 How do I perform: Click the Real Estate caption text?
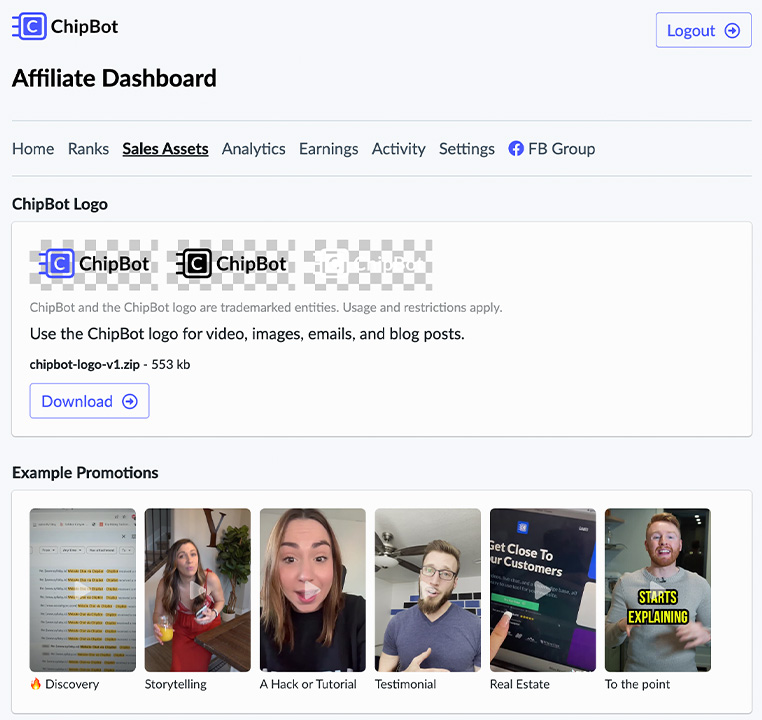pos(520,684)
